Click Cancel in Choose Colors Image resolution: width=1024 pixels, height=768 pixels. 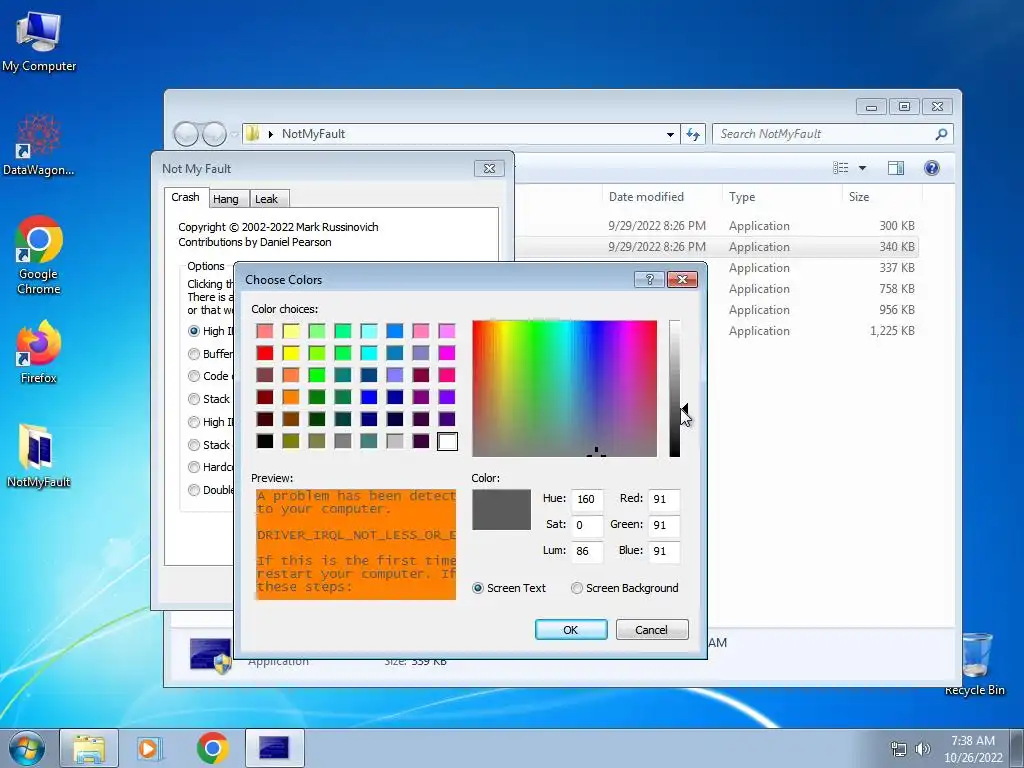pos(652,630)
